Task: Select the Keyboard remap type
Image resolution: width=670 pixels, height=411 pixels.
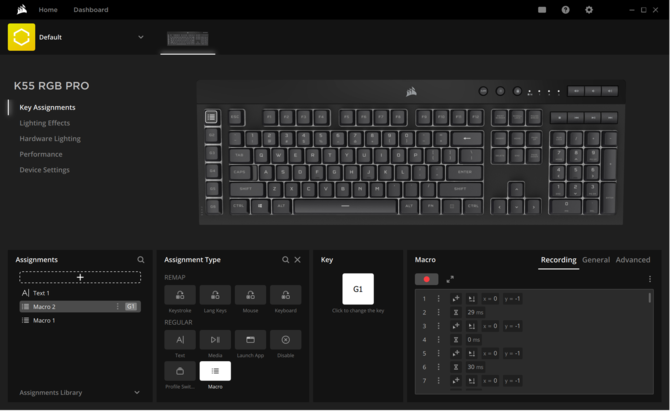Action: coord(285,295)
